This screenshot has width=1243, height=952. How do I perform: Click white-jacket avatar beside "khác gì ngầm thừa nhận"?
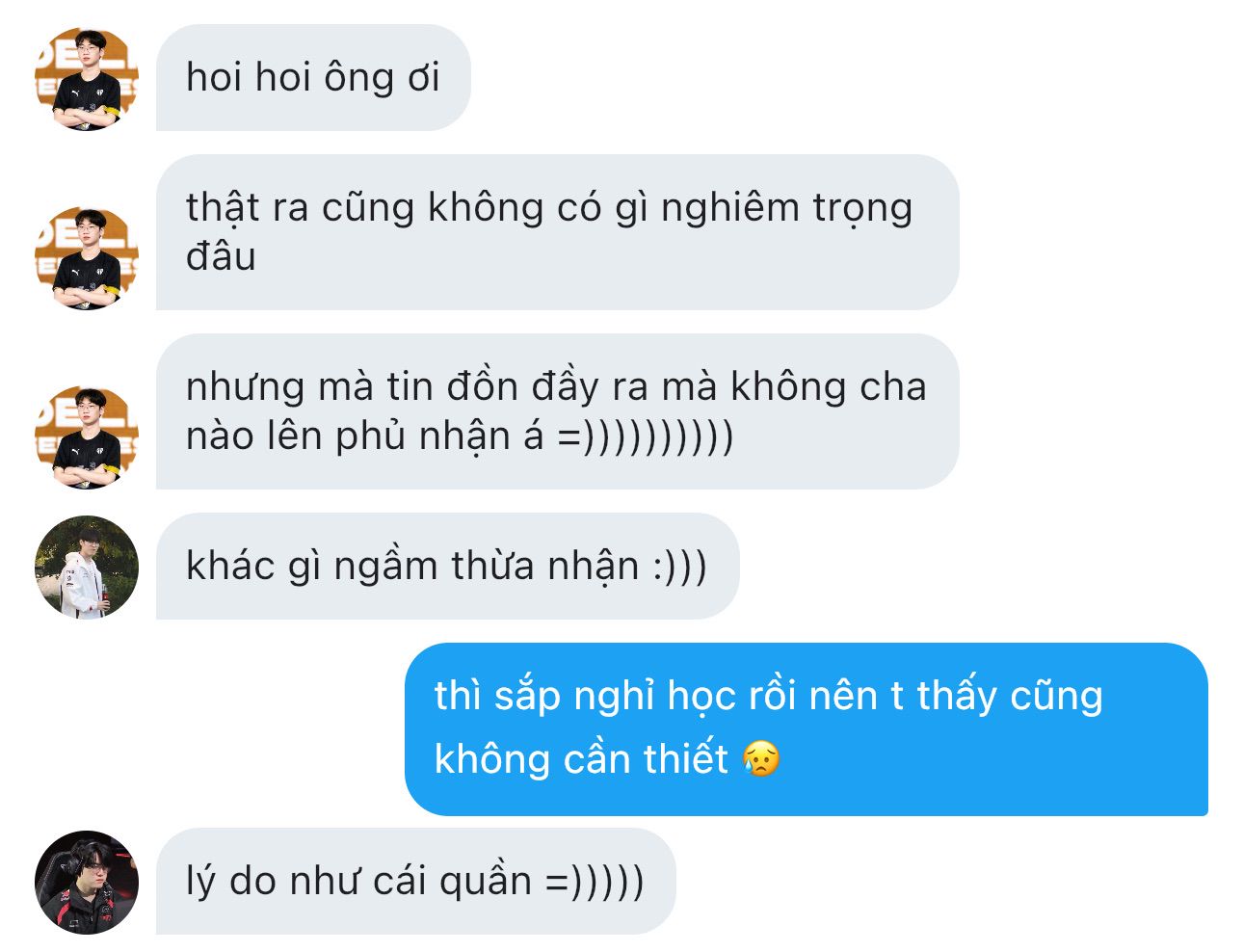(x=87, y=568)
